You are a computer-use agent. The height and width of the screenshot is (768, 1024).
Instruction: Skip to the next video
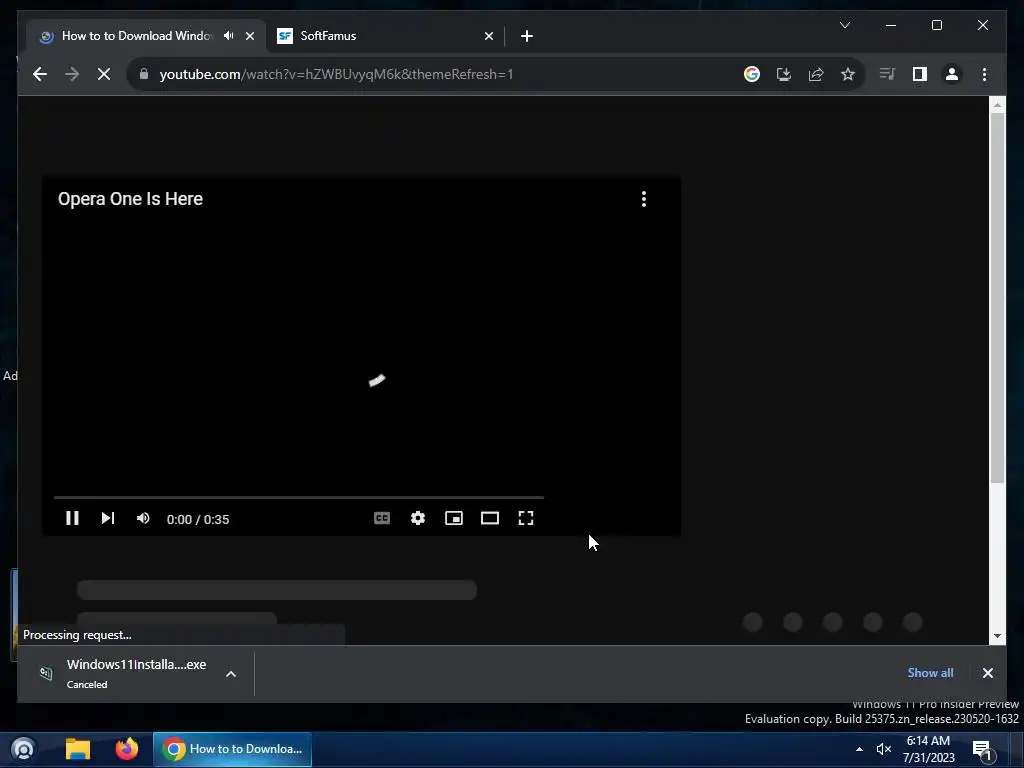click(108, 519)
